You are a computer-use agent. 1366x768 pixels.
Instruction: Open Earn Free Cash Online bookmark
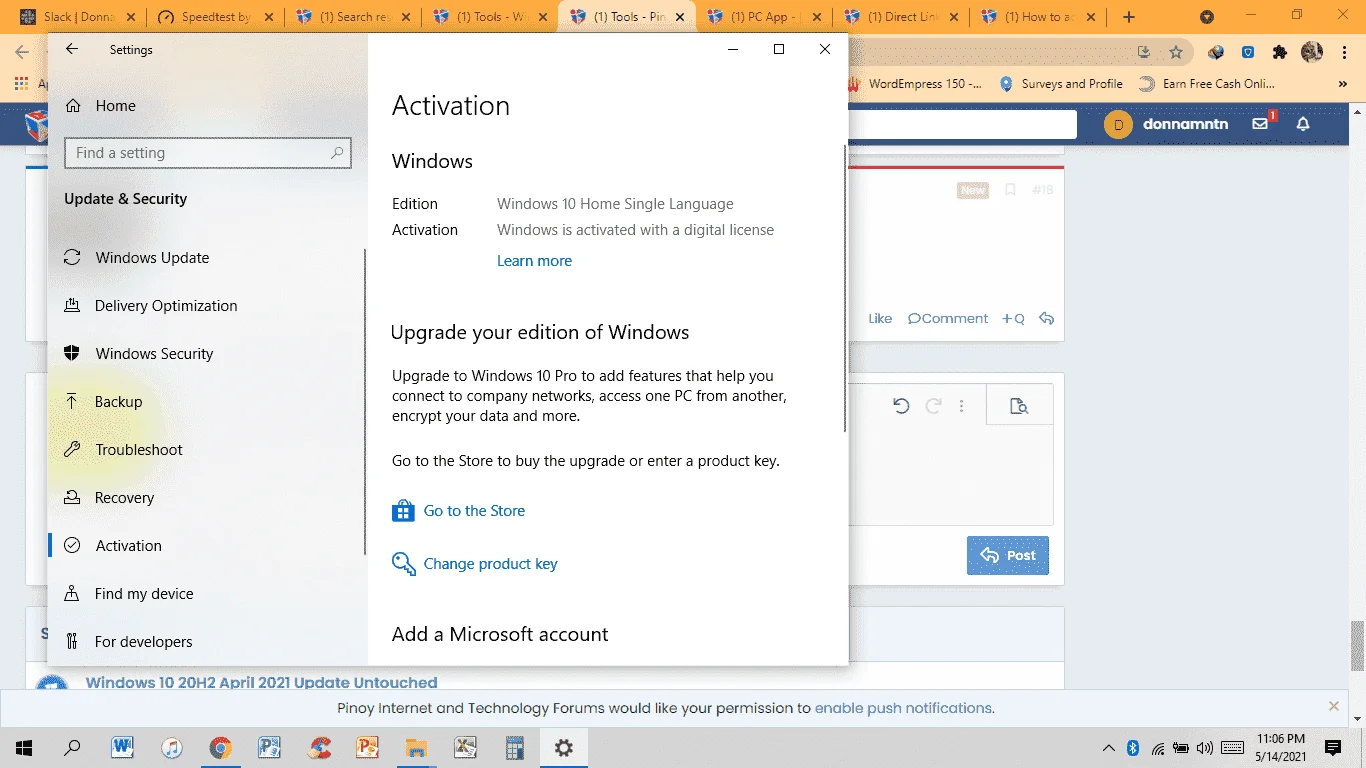pyautogui.click(x=1207, y=84)
